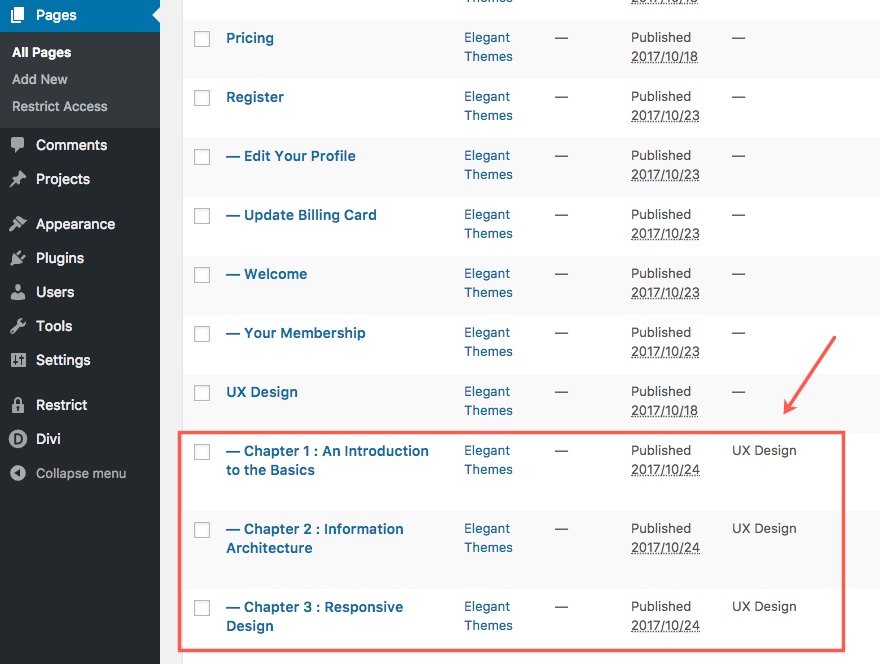
Task: Select the Edit Your Profile checkbox
Action: 202,157
